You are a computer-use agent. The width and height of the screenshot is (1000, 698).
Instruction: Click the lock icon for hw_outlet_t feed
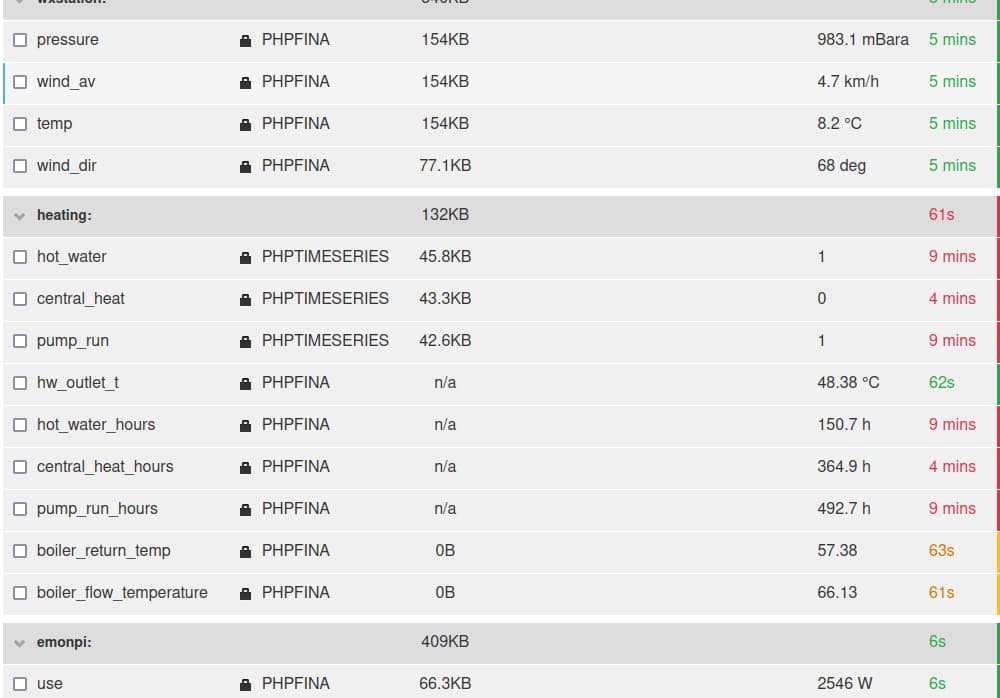tap(245, 383)
